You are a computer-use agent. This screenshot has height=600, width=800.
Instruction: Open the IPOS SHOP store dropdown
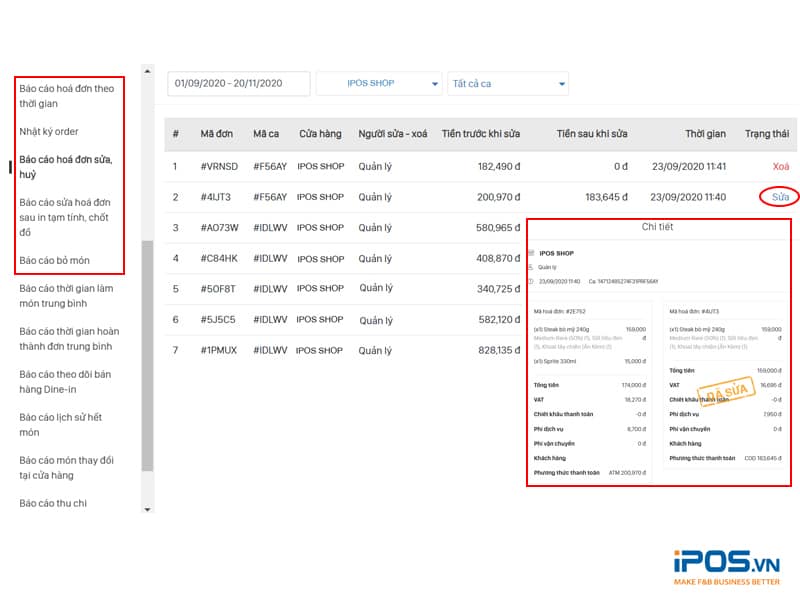click(x=380, y=84)
